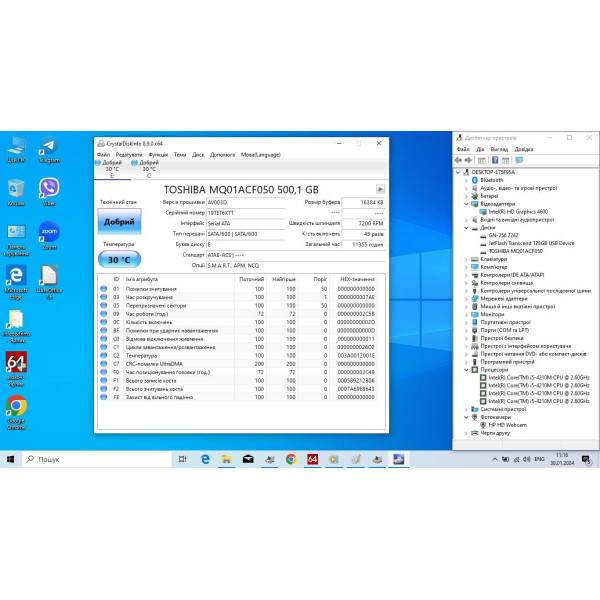Expand the Bluetooth node
This screenshot has height=600, width=600.
click(466, 180)
